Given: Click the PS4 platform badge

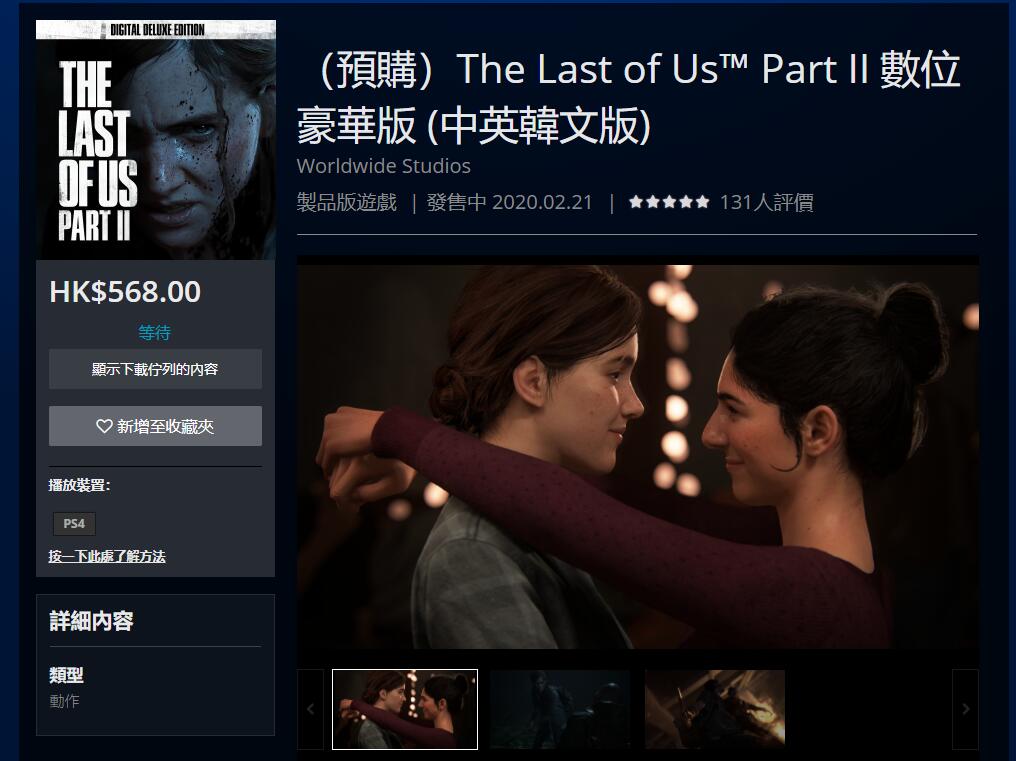Looking at the screenshot, I should tap(74, 524).
